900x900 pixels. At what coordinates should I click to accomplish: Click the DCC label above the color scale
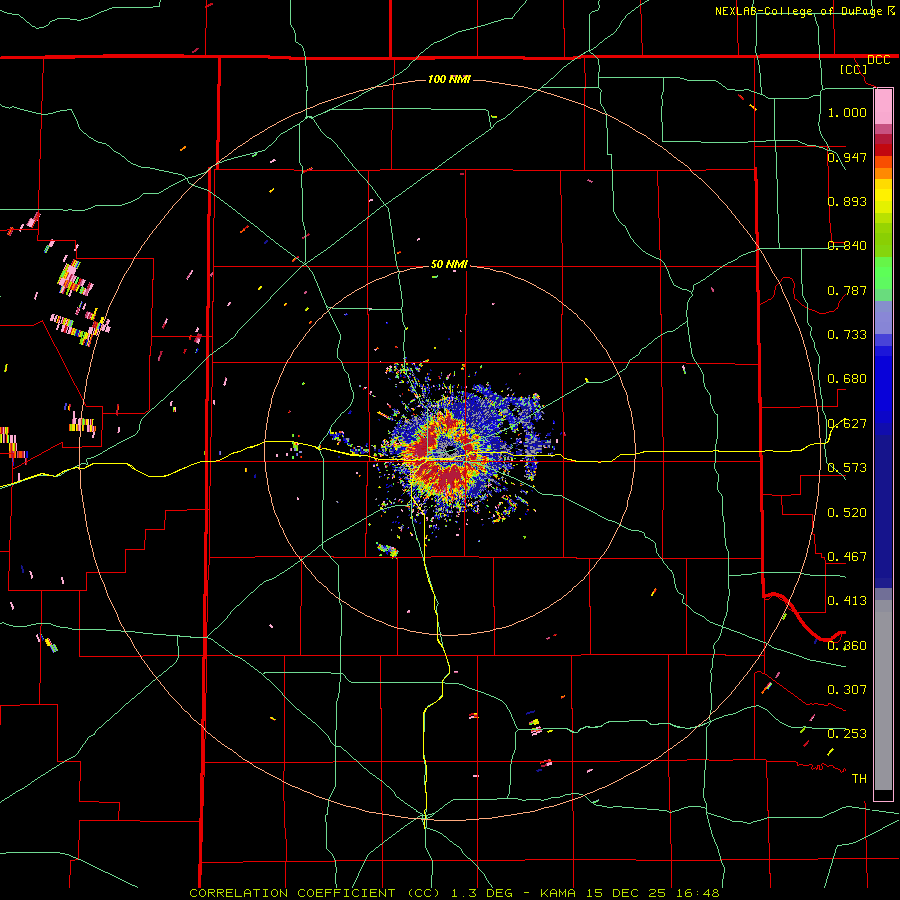pos(878,60)
